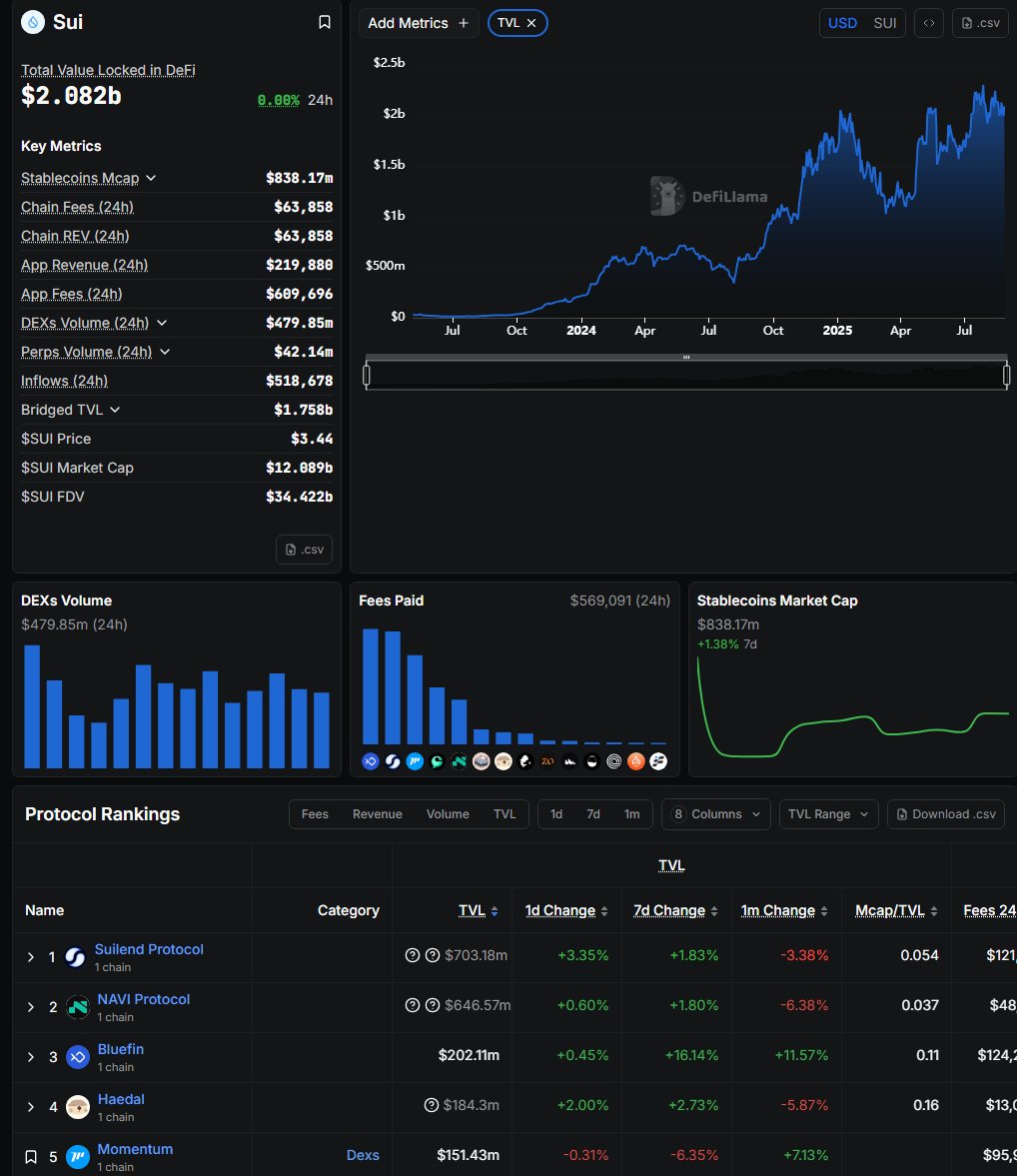1017x1176 pixels.
Task: Switch chart currency to SUI
Action: click(885, 23)
